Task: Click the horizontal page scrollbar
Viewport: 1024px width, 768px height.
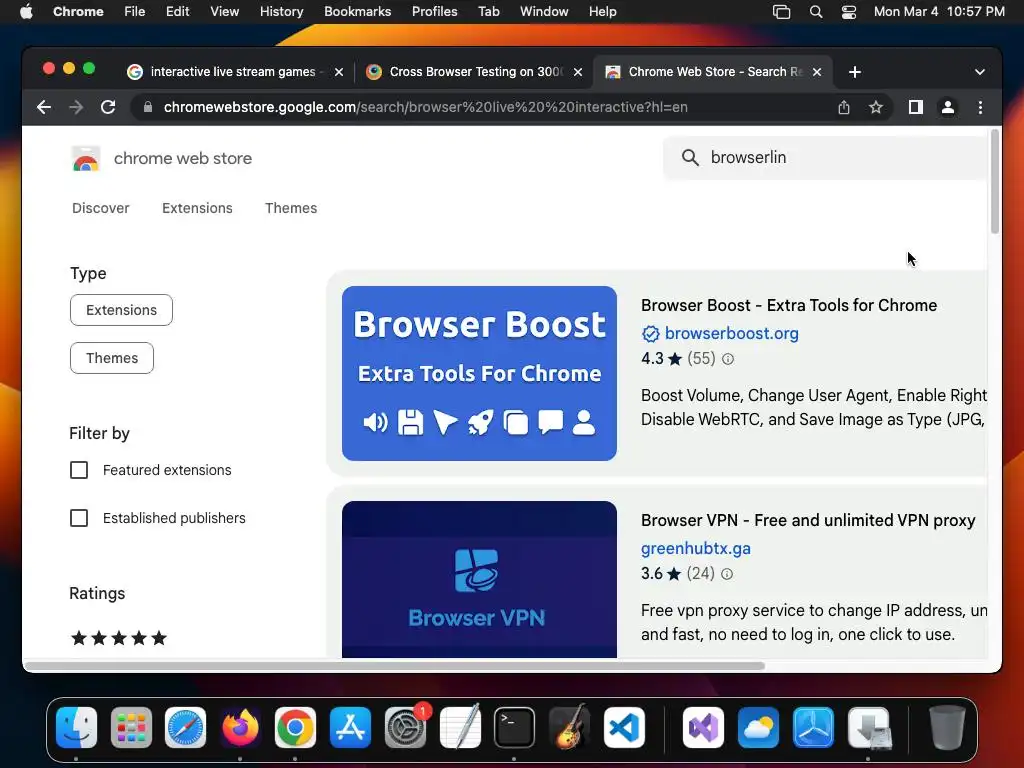Action: (x=394, y=666)
